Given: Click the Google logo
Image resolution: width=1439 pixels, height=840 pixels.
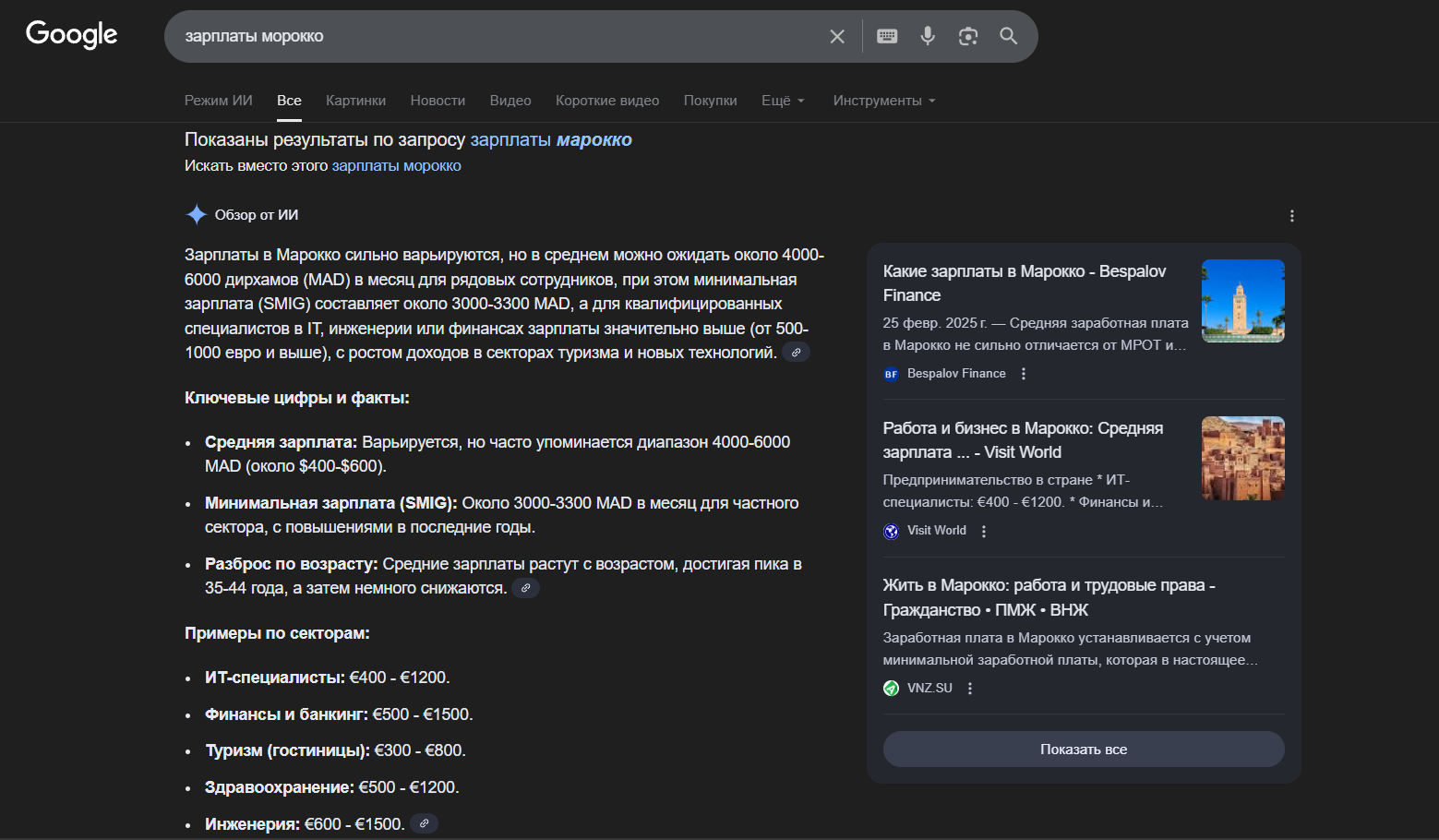Looking at the screenshot, I should click(72, 34).
